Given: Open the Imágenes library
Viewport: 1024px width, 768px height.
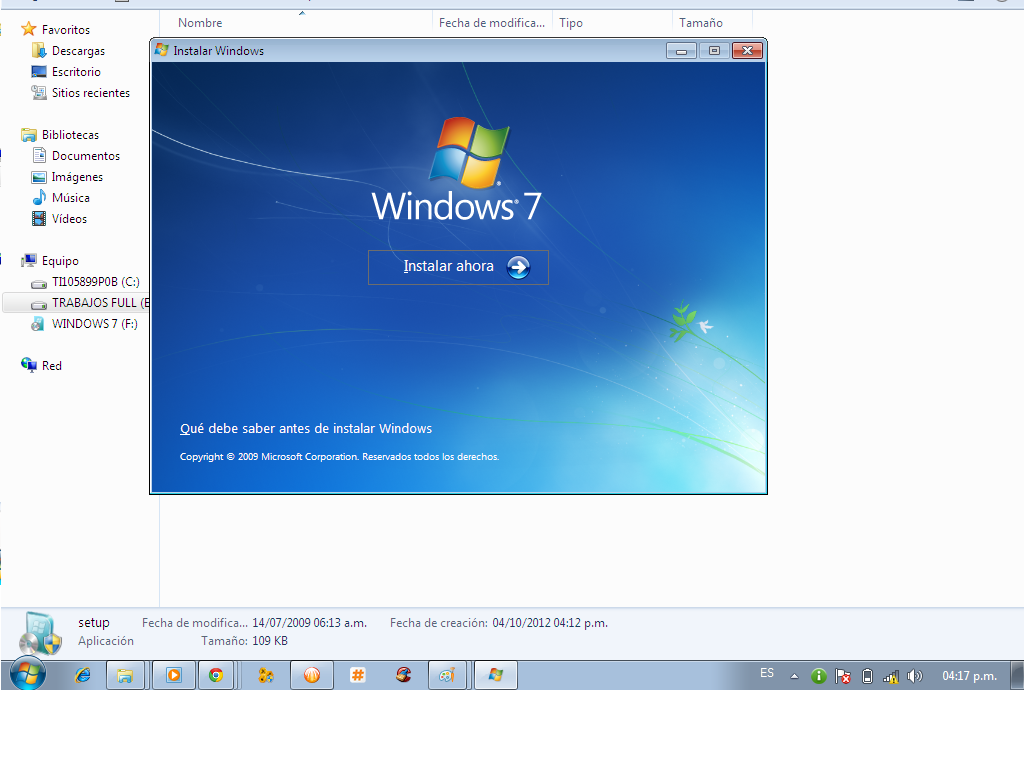Looking at the screenshot, I should [x=77, y=177].
